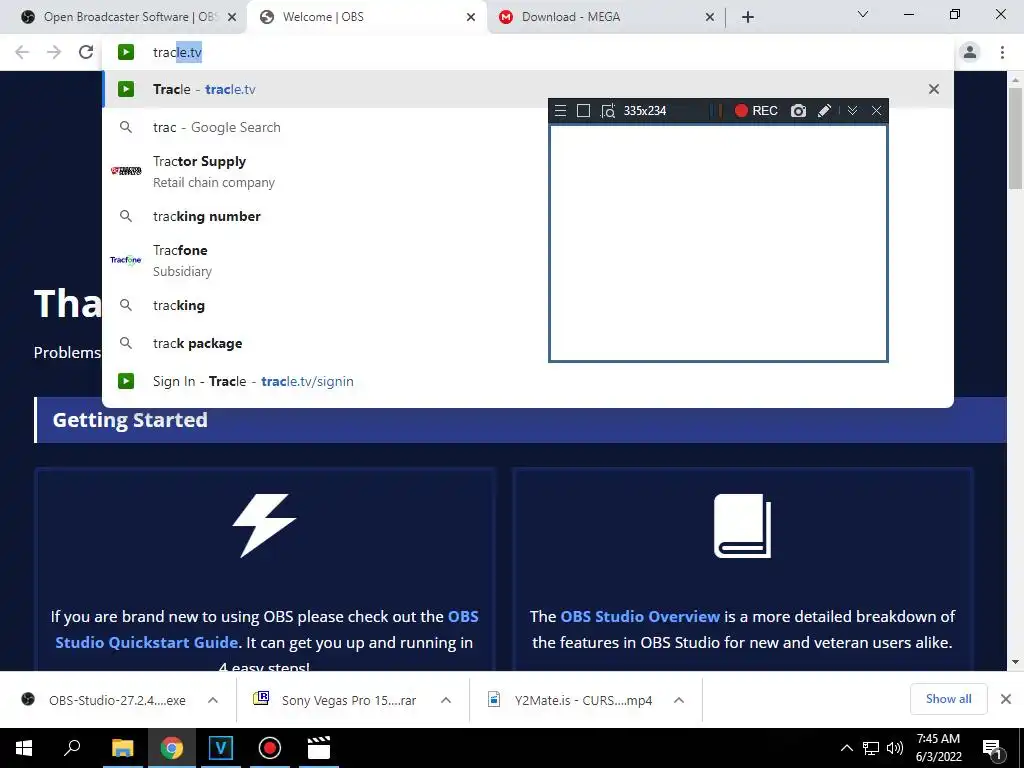
Task: Click the address bar text tracle.tv
Action: point(178,52)
